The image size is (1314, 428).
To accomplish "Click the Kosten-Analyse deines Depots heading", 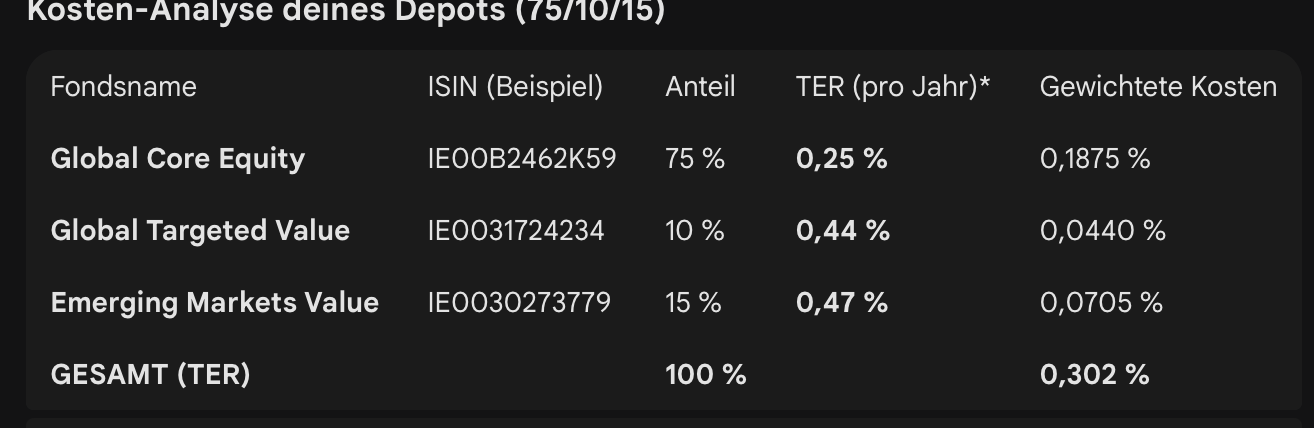I will [345, 12].
